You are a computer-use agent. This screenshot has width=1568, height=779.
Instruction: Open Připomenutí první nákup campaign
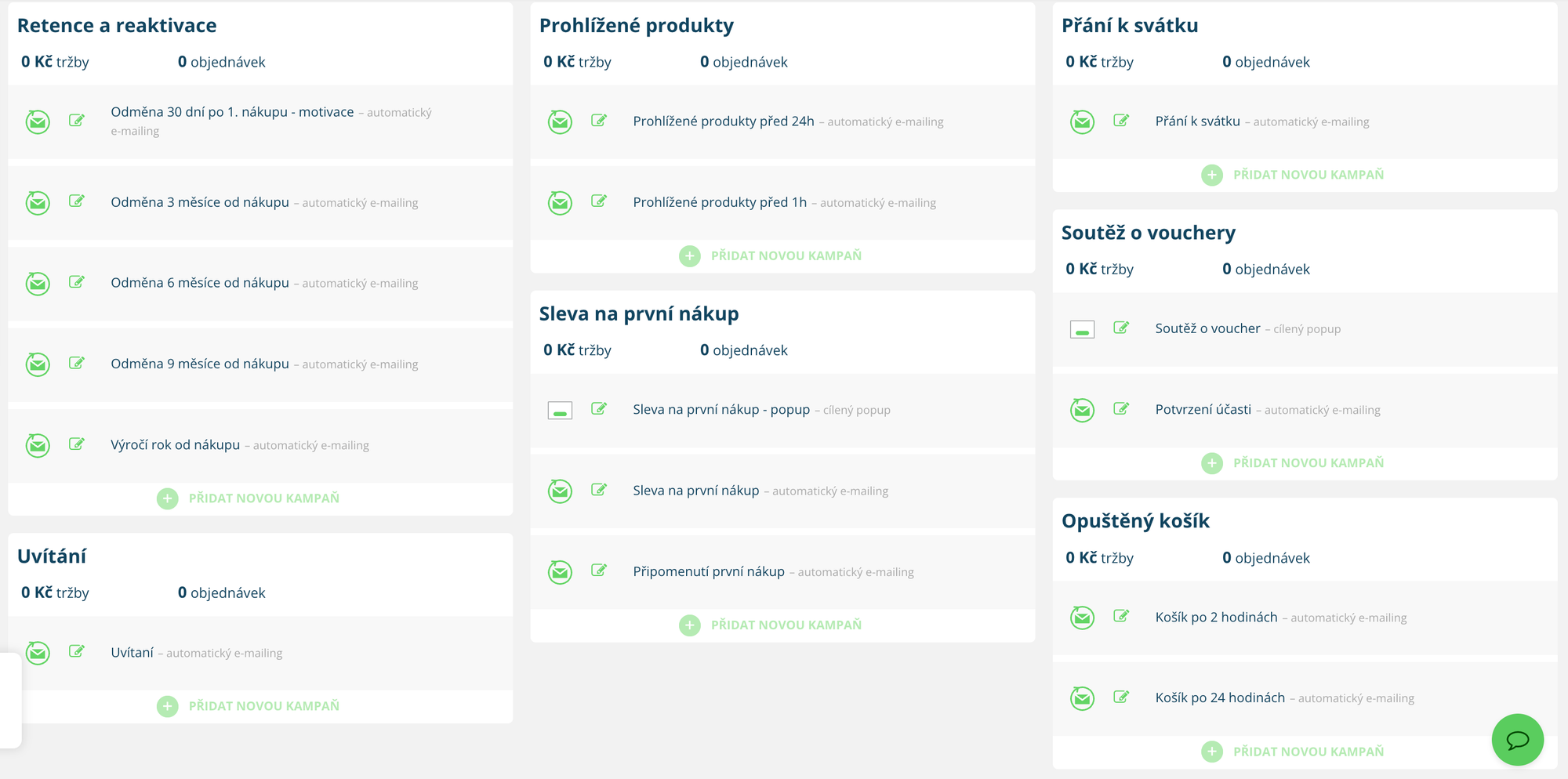[709, 572]
